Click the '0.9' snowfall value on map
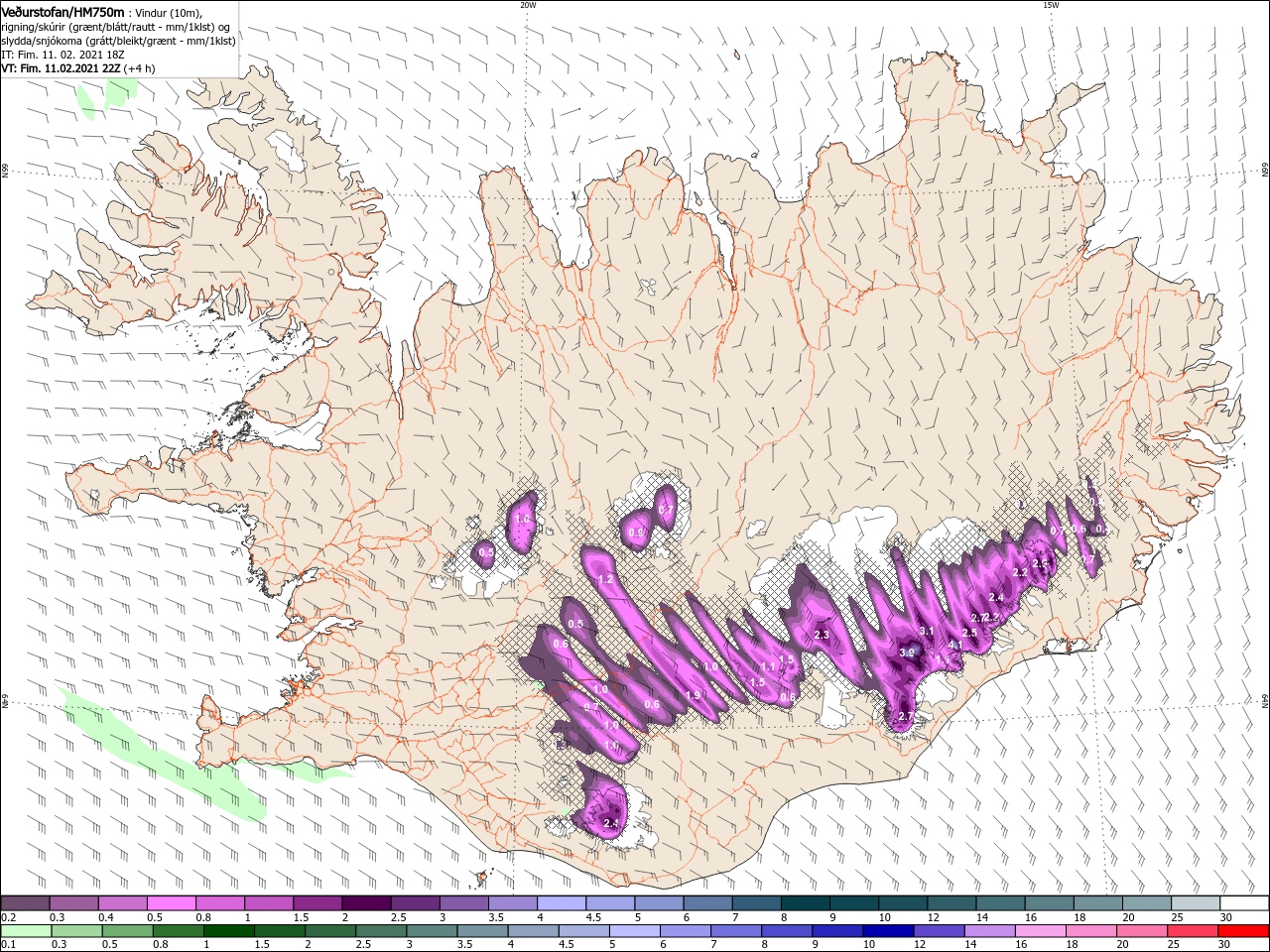This screenshot has width=1270, height=952. click(636, 534)
